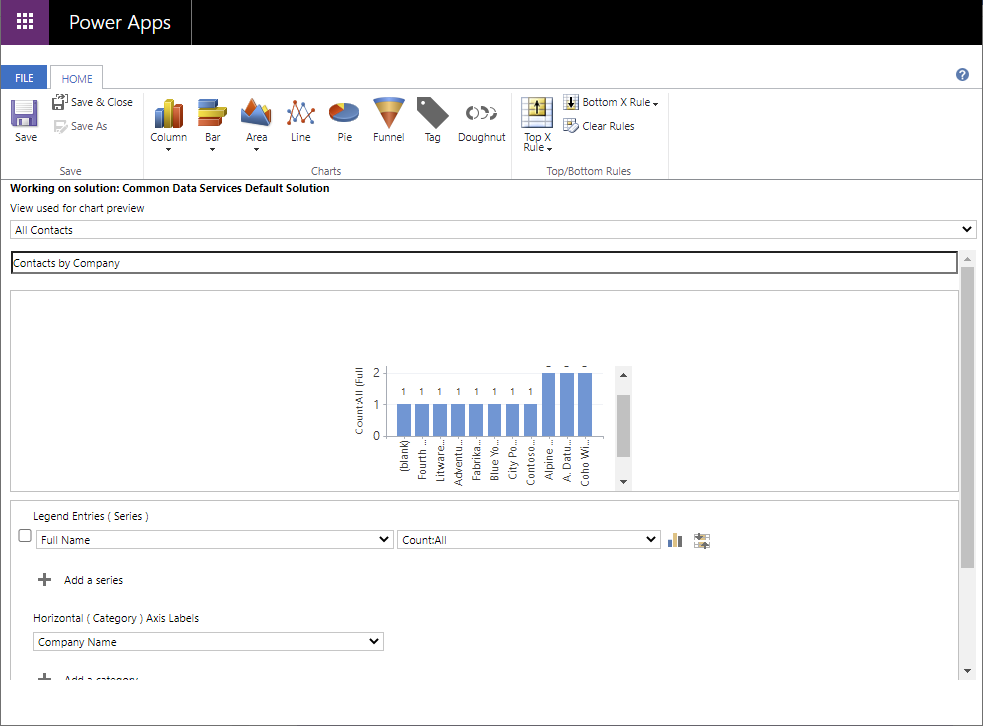This screenshot has height=726, width=983.
Task: Click the Save & Close icon
Action: tap(60, 102)
